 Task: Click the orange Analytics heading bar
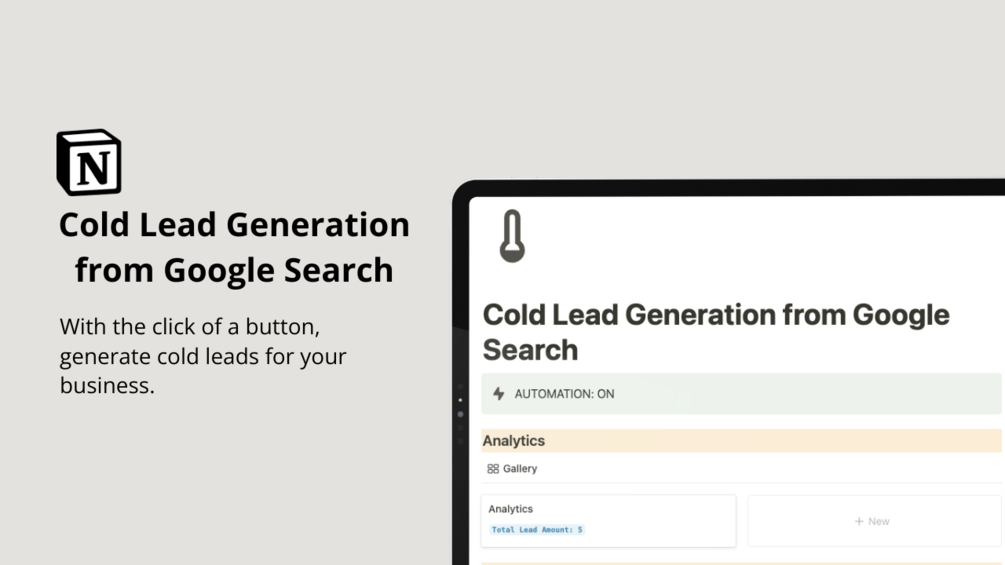(x=742, y=441)
